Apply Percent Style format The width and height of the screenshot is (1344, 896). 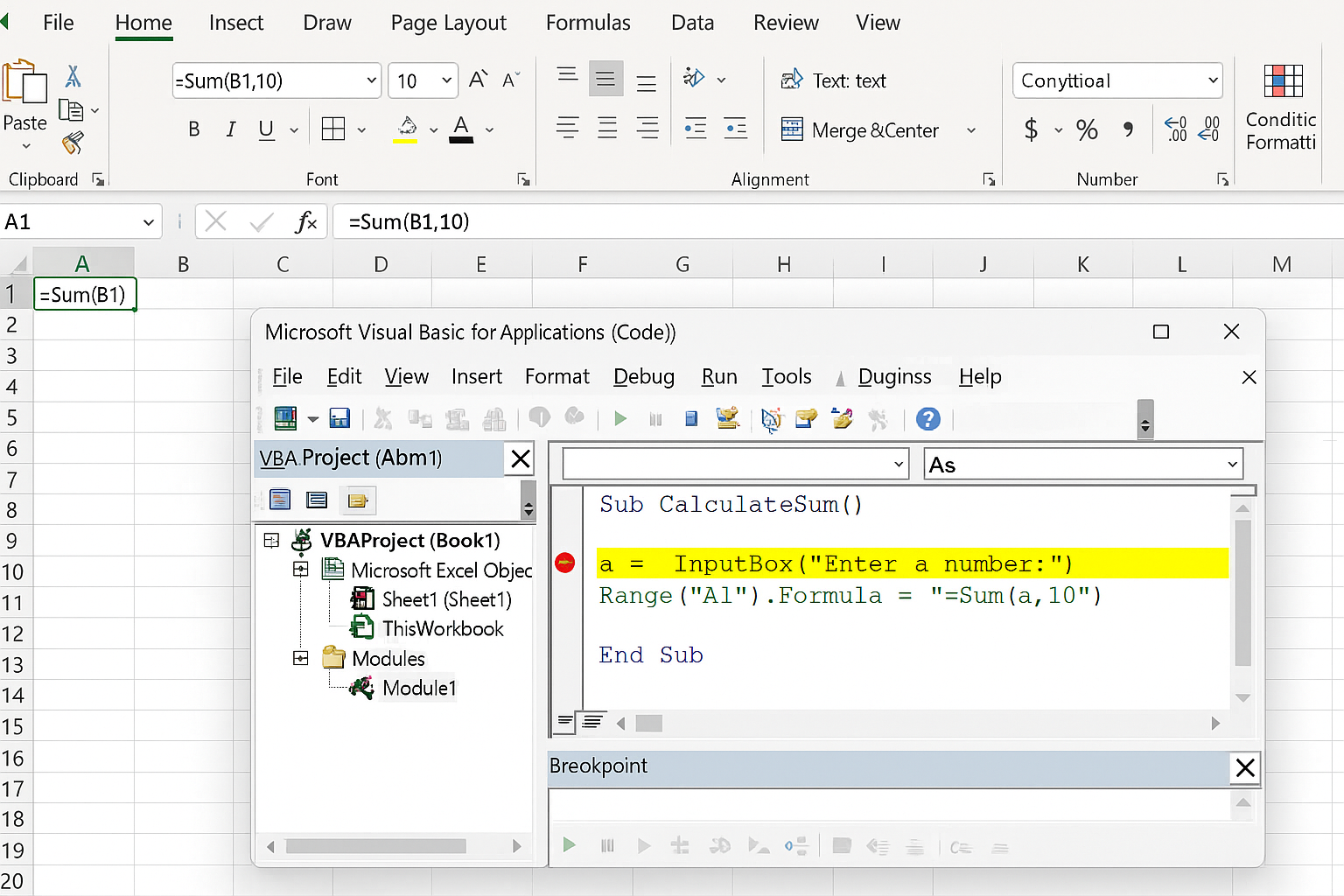1087,130
